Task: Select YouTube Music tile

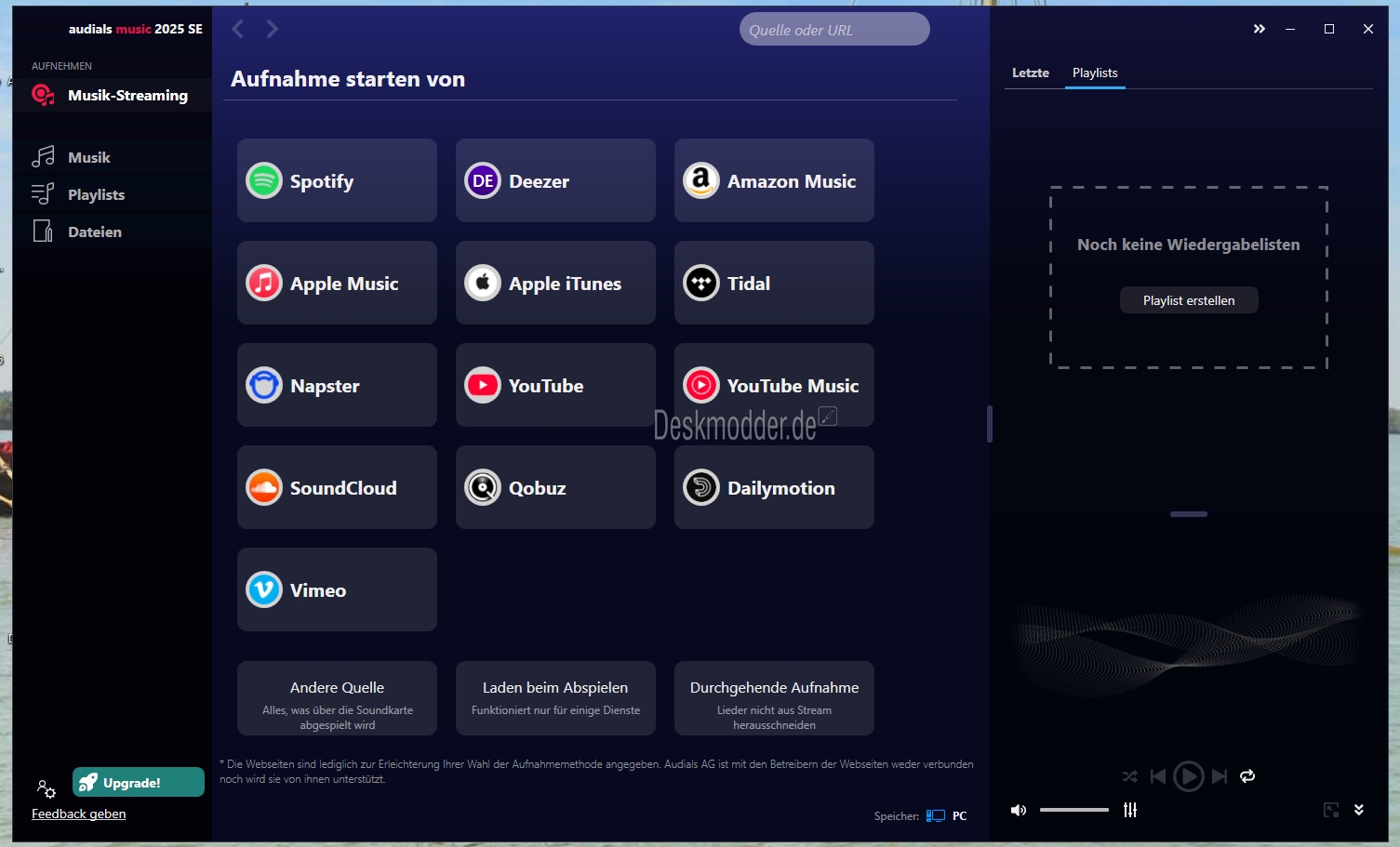Action: pyautogui.click(x=774, y=385)
